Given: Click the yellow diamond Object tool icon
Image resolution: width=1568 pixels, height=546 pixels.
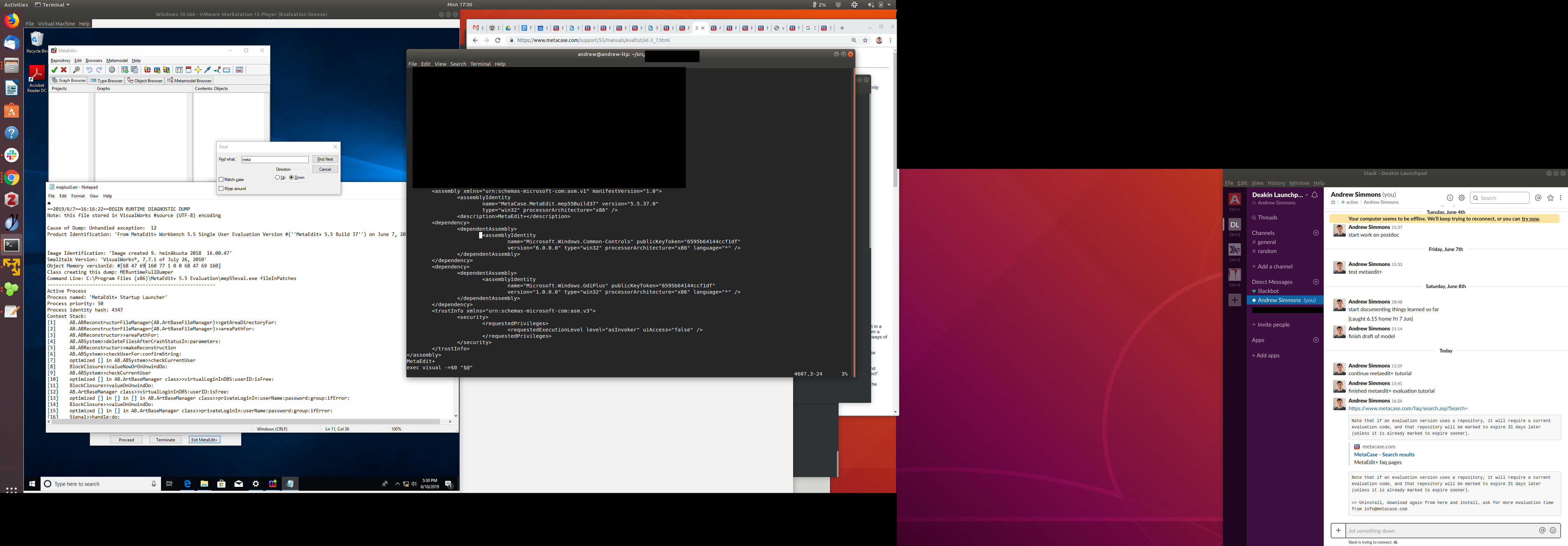Looking at the screenshot, I should point(198,70).
